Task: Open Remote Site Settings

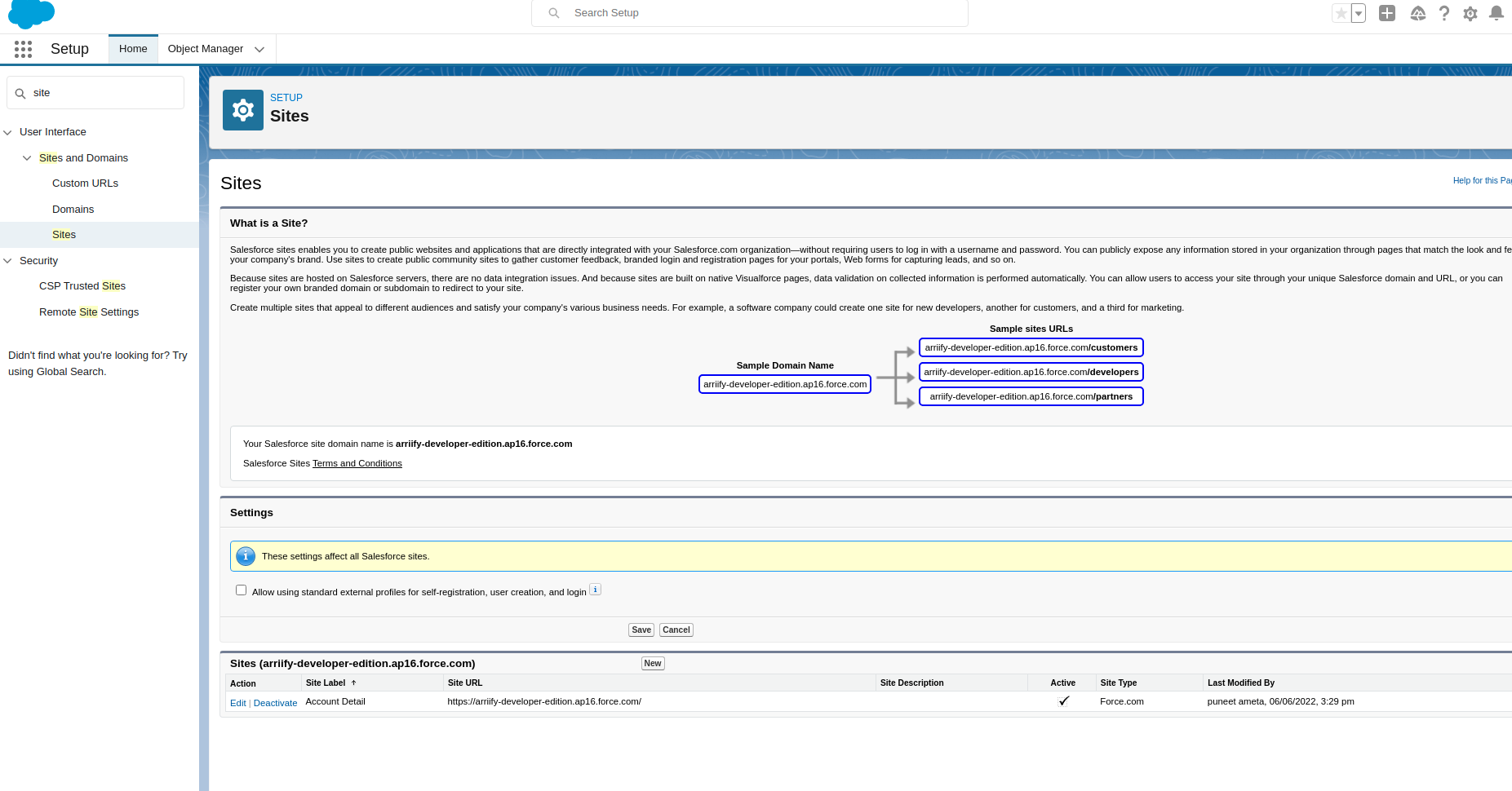Action: click(89, 312)
